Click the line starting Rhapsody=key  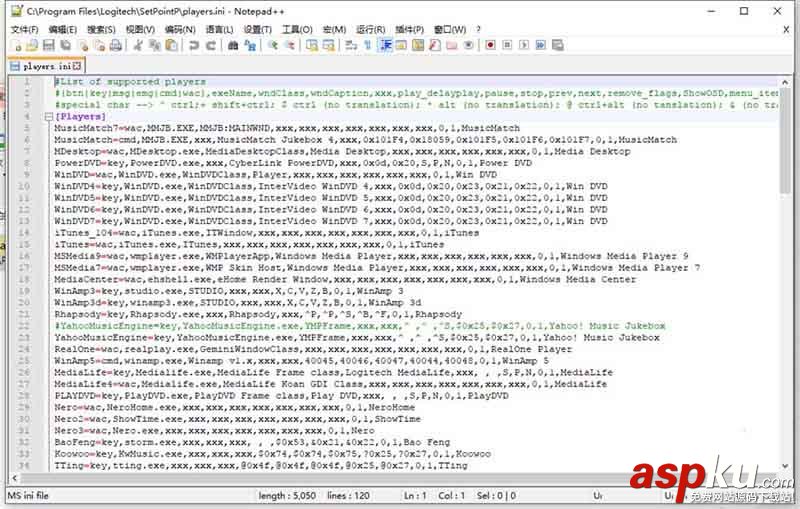[258, 314]
